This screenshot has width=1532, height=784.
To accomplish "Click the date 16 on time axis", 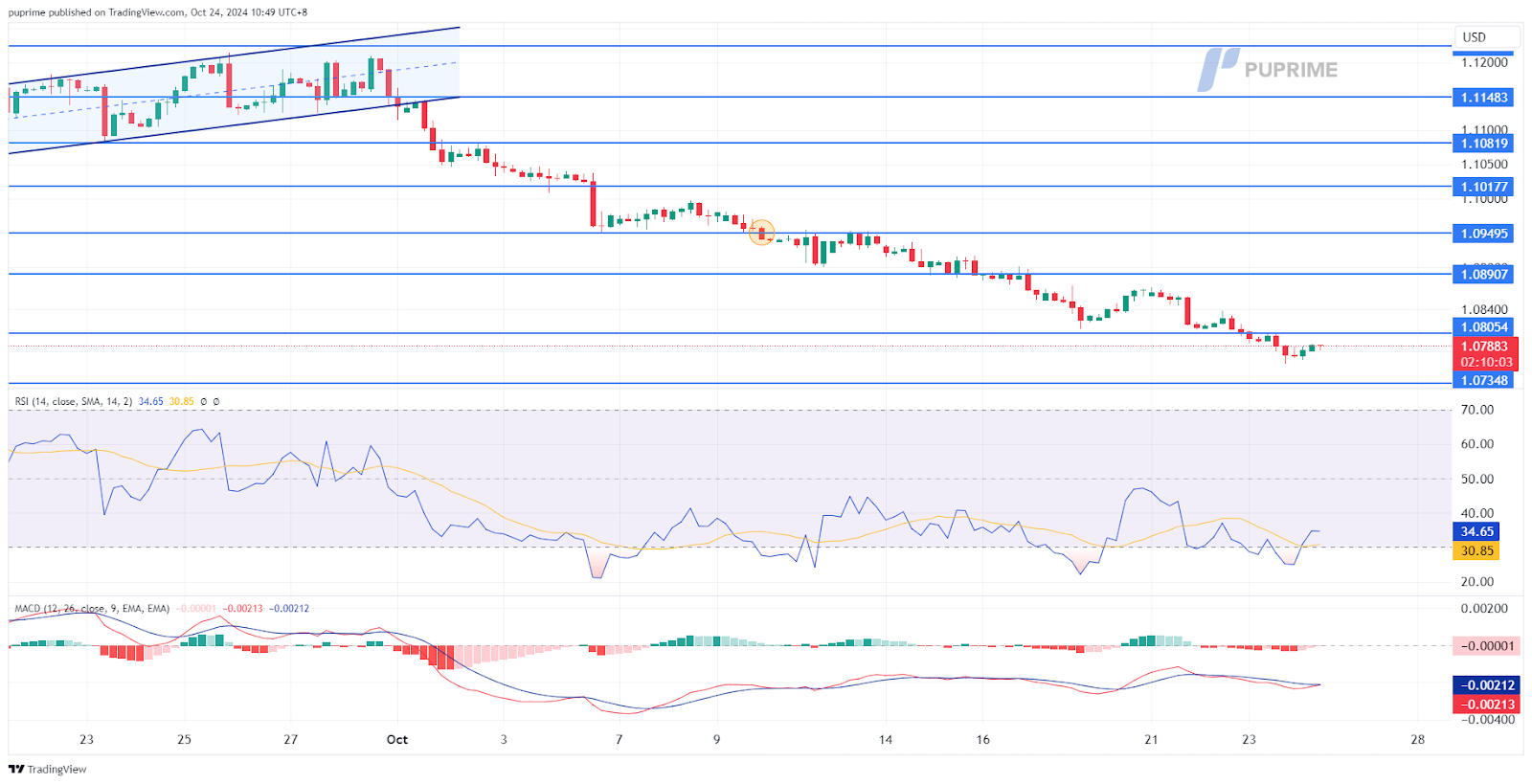I will click(983, 740).
